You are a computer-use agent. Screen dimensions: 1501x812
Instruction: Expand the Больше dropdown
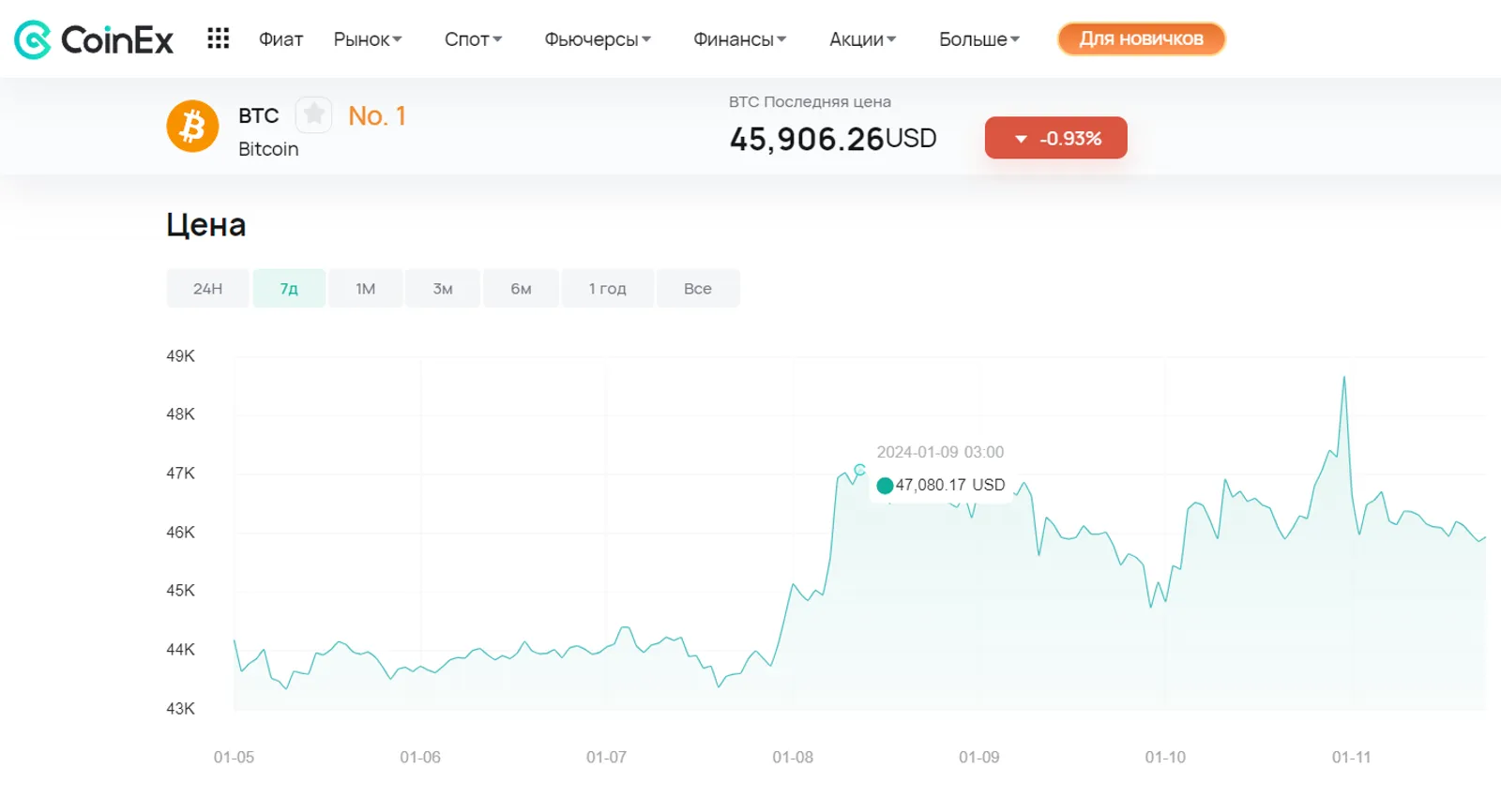979,39
